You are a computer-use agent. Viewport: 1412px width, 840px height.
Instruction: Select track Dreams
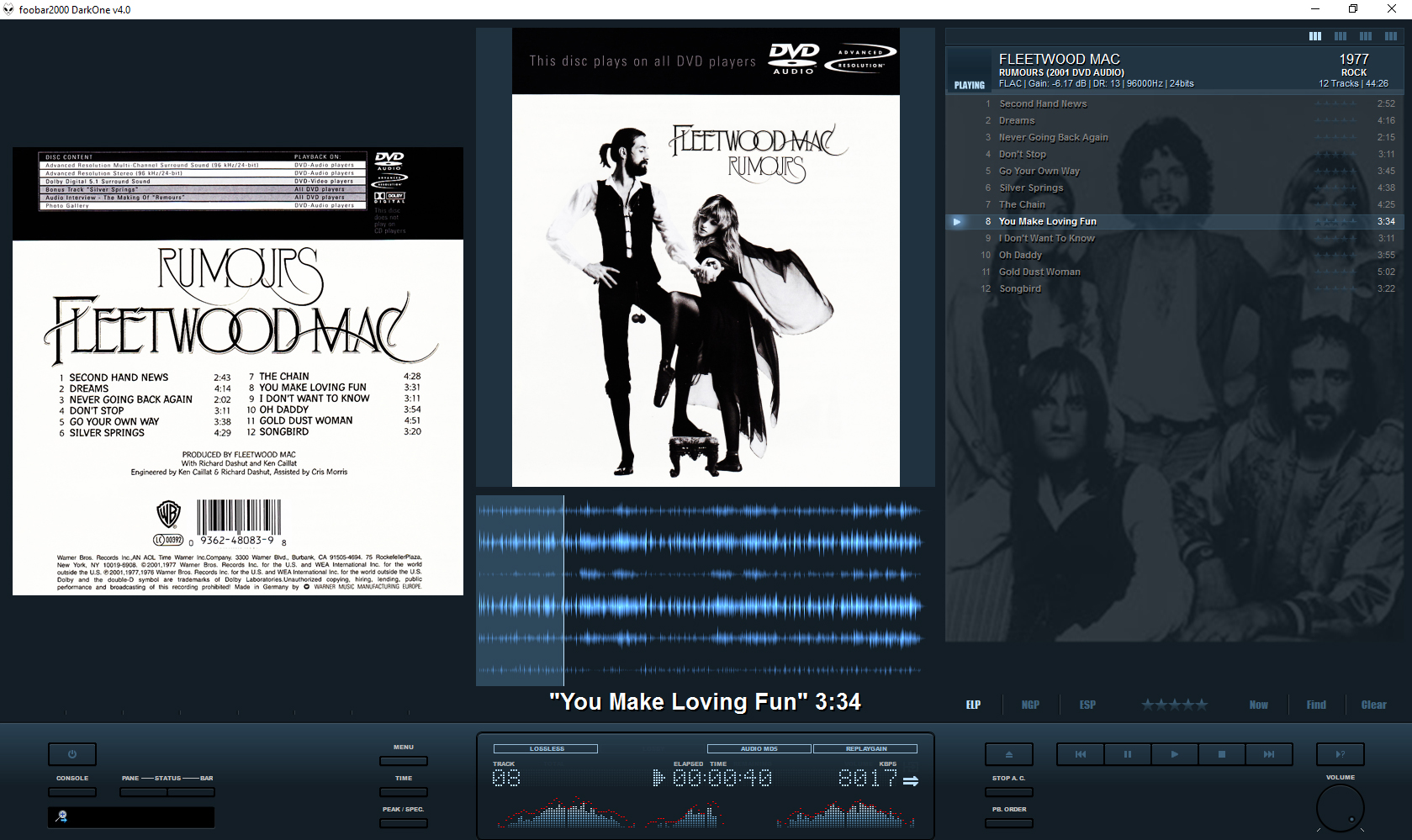1175,120
